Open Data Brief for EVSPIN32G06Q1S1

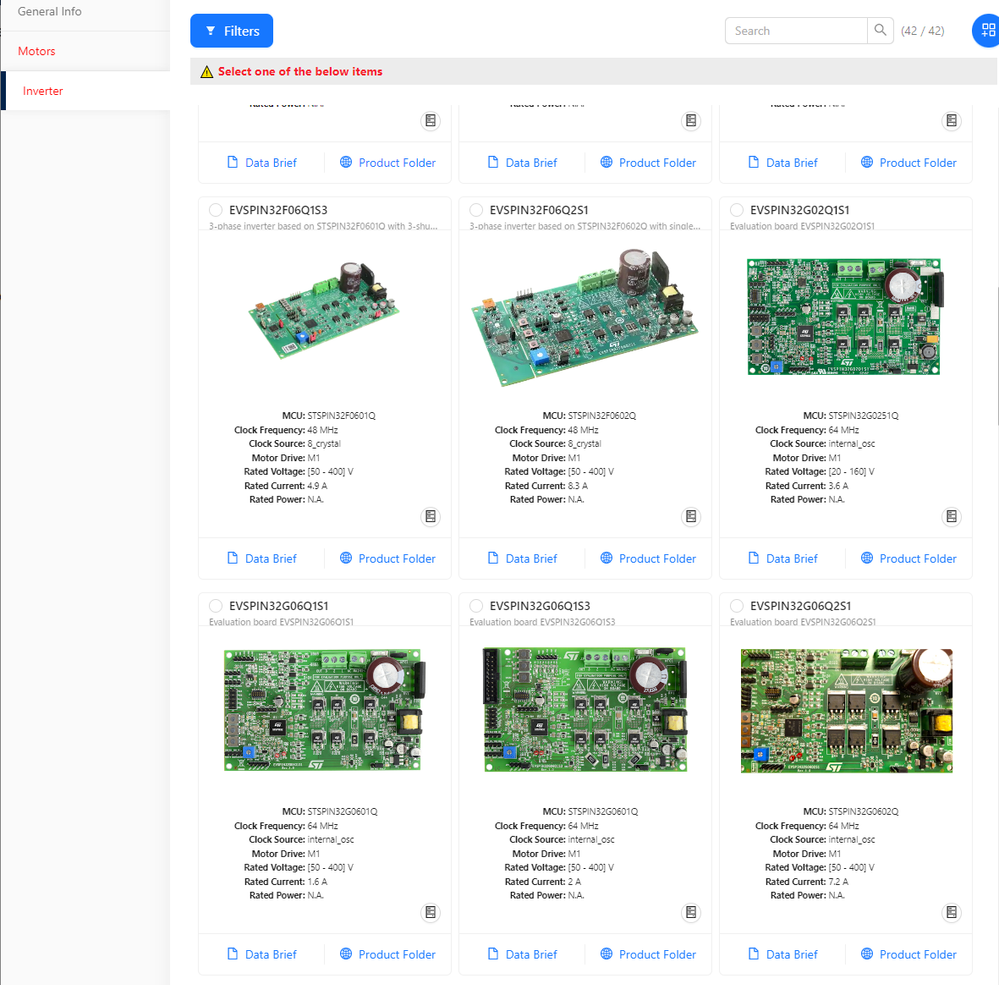click(x=262, y=954)
